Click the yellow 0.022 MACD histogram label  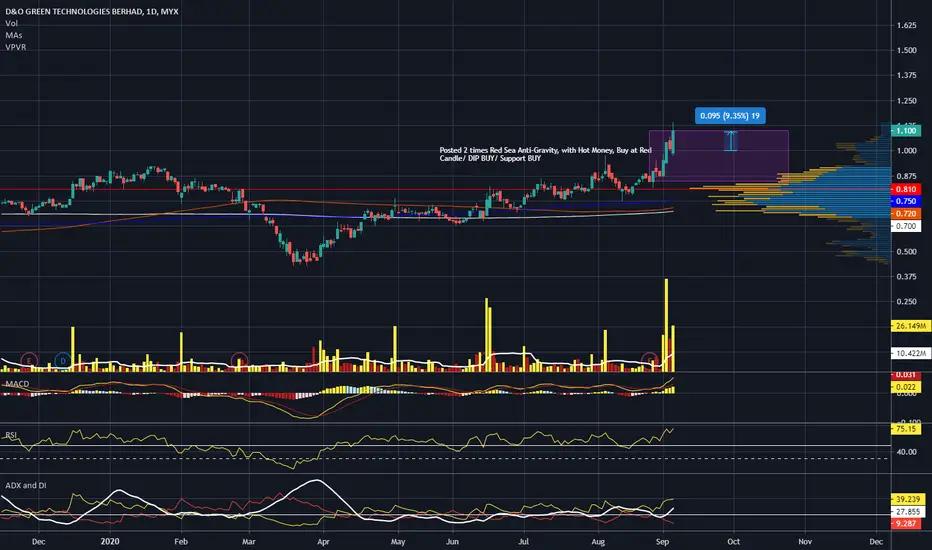tap(906, 386)
